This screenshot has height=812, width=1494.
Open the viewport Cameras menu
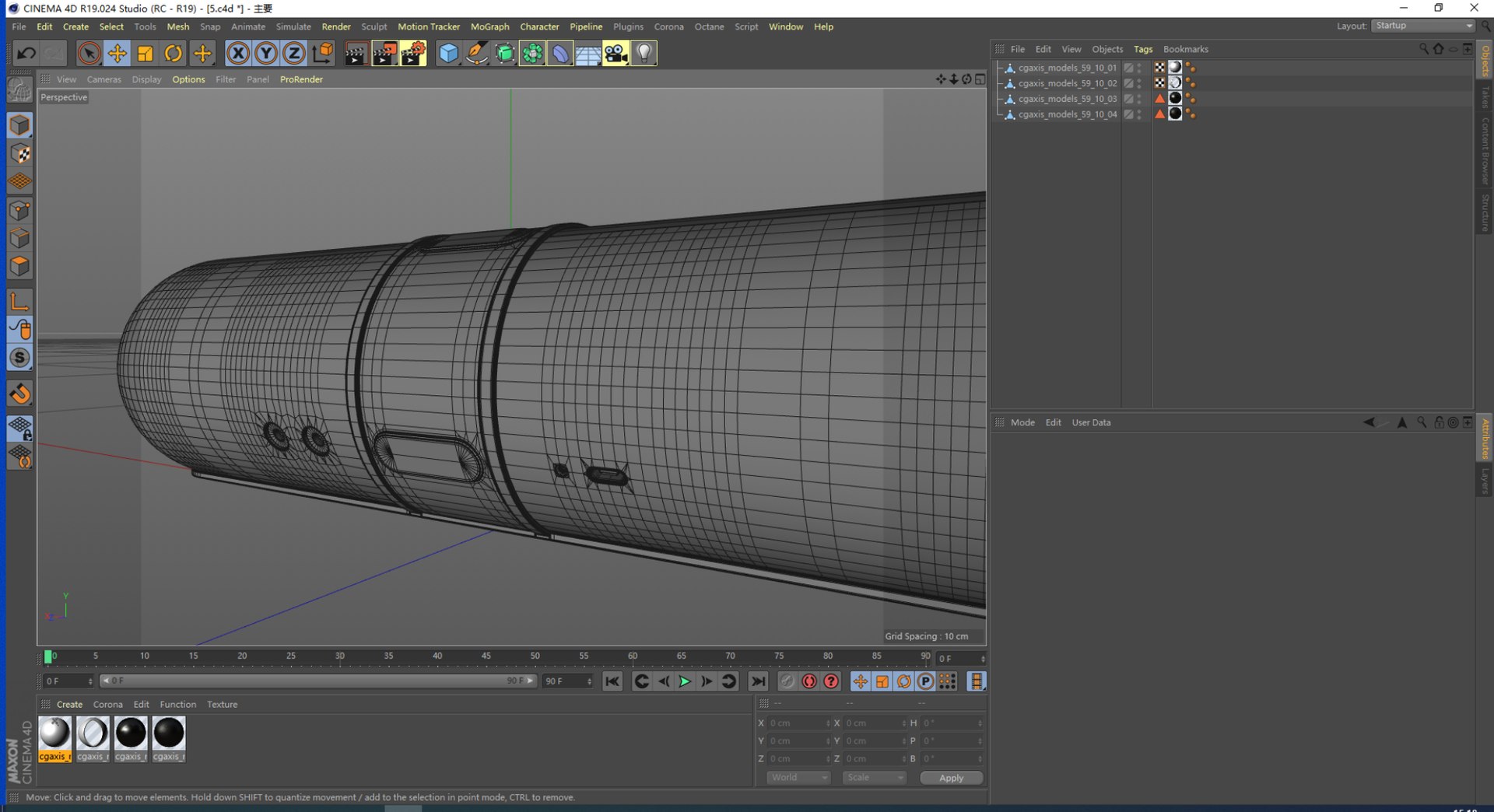tap(103, 79)
